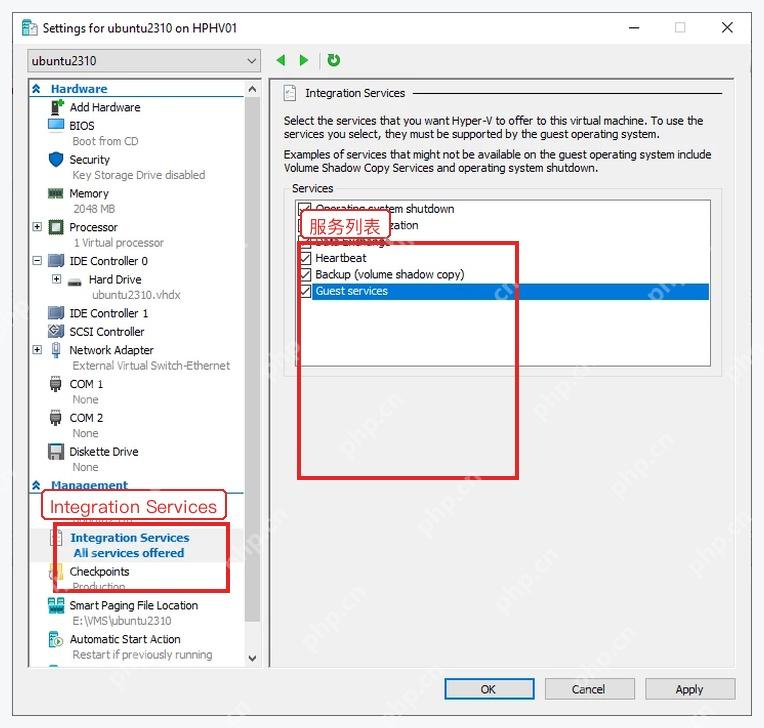
Task: Toggle the Backup (volume shadow copy) checkbox
Action: [306, 274]
